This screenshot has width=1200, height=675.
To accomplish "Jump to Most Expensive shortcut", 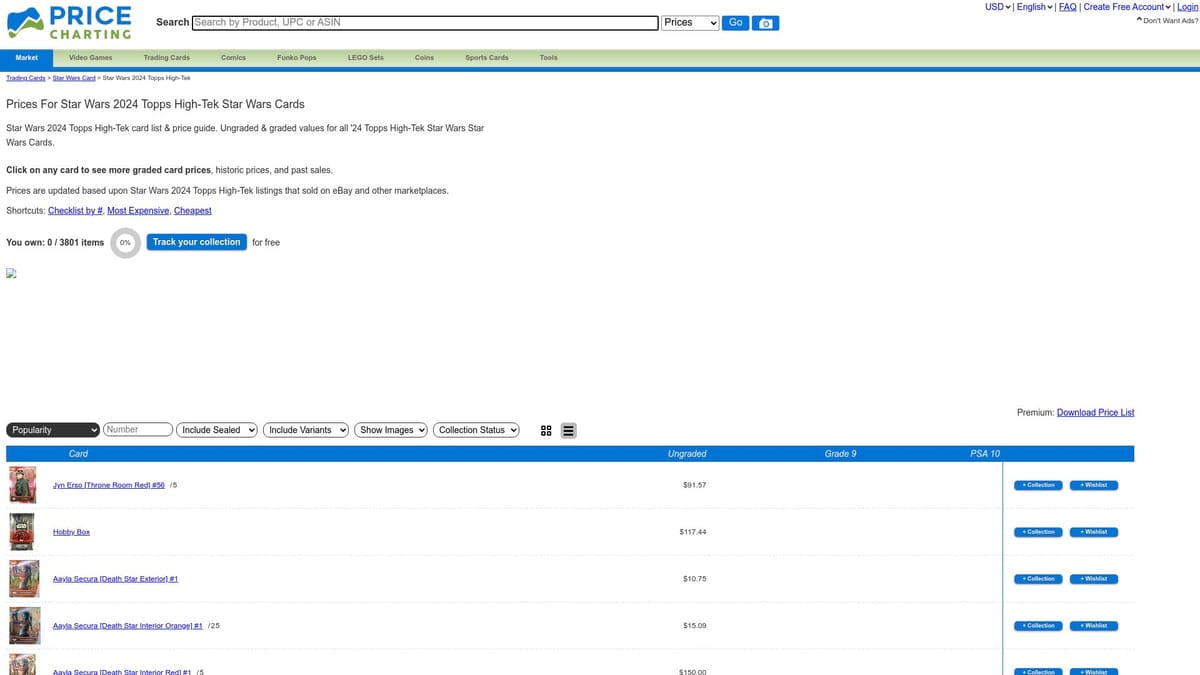I will (x=138, y=211).
